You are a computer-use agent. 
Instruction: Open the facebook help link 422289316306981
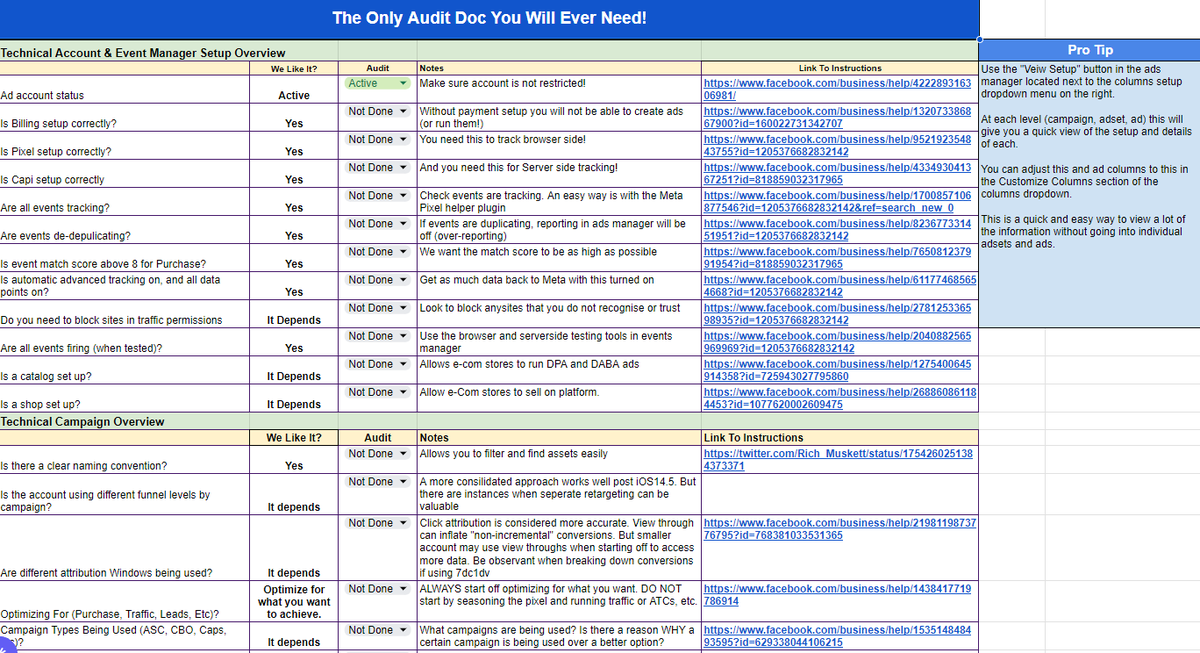tap(838, 89)
